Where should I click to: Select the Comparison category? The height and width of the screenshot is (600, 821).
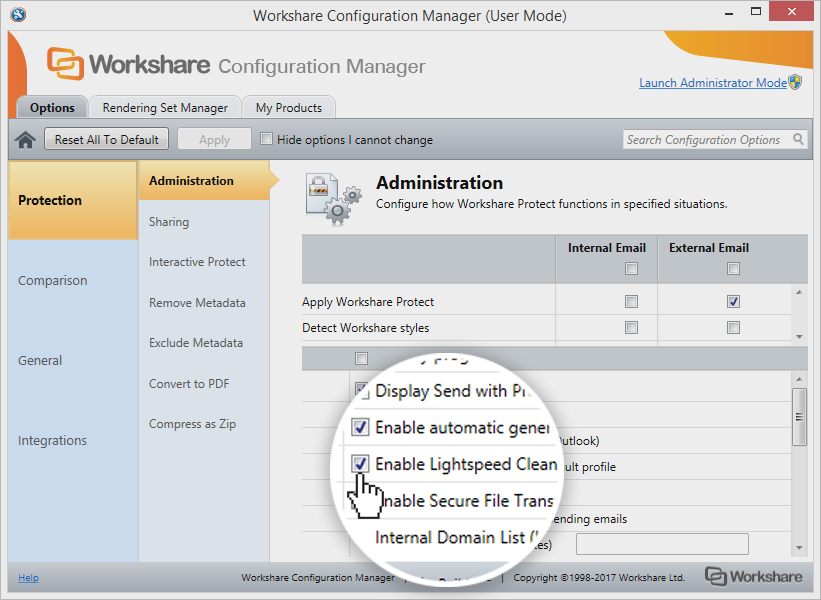73,281
